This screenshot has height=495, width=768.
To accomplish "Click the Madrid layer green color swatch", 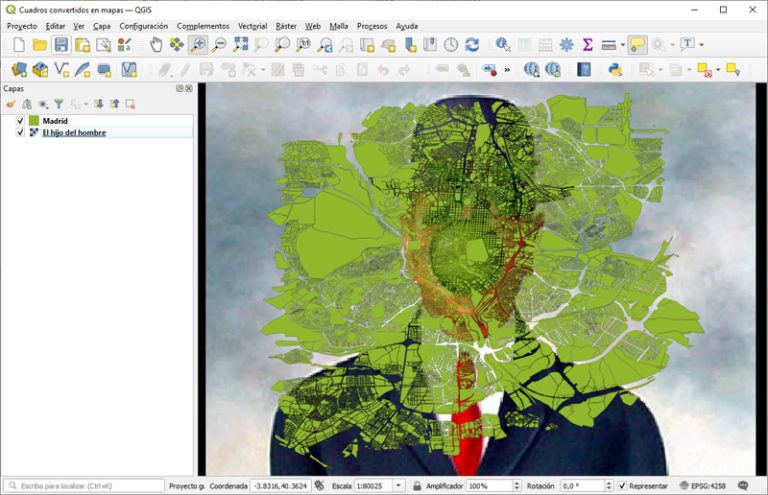I will point(34,121).
